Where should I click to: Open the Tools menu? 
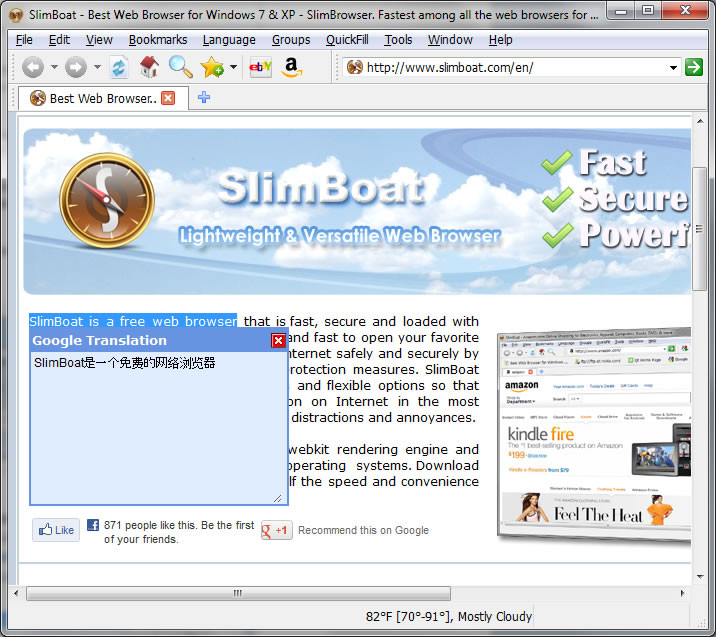[x=398, y=40]
